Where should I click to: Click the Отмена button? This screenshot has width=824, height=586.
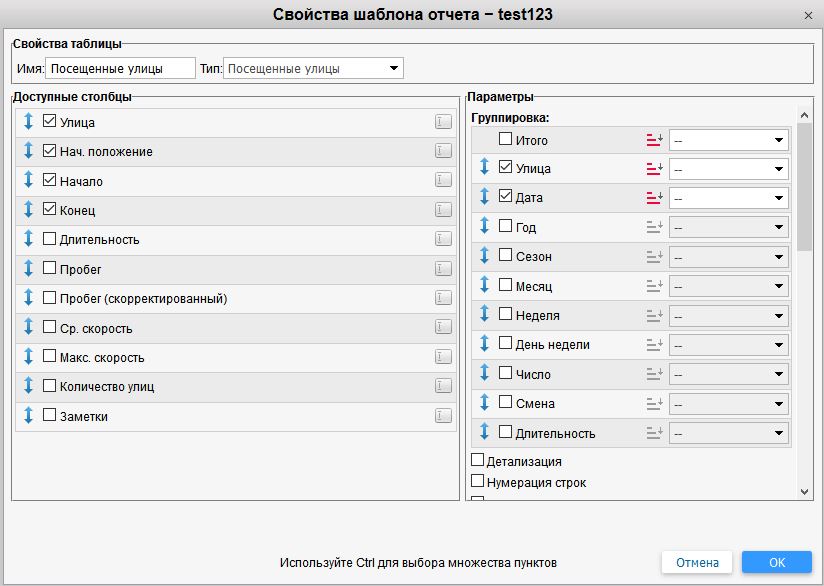tap(697, 562)
